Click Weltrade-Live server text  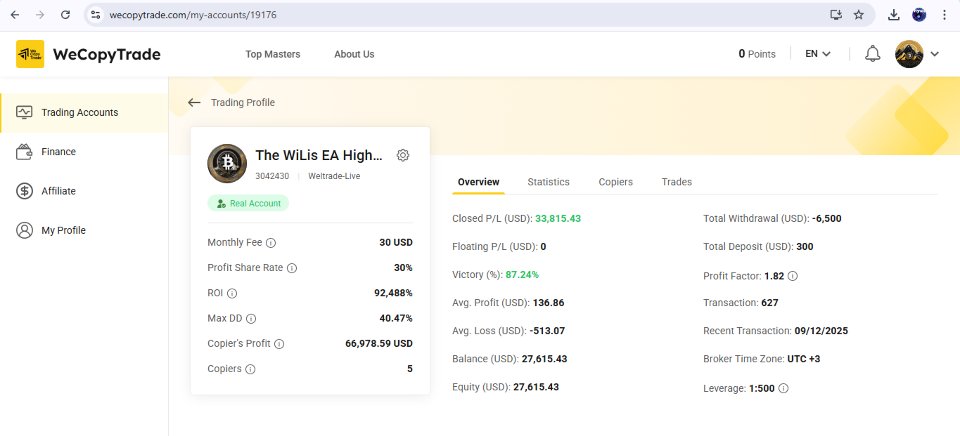pos(334,176)
